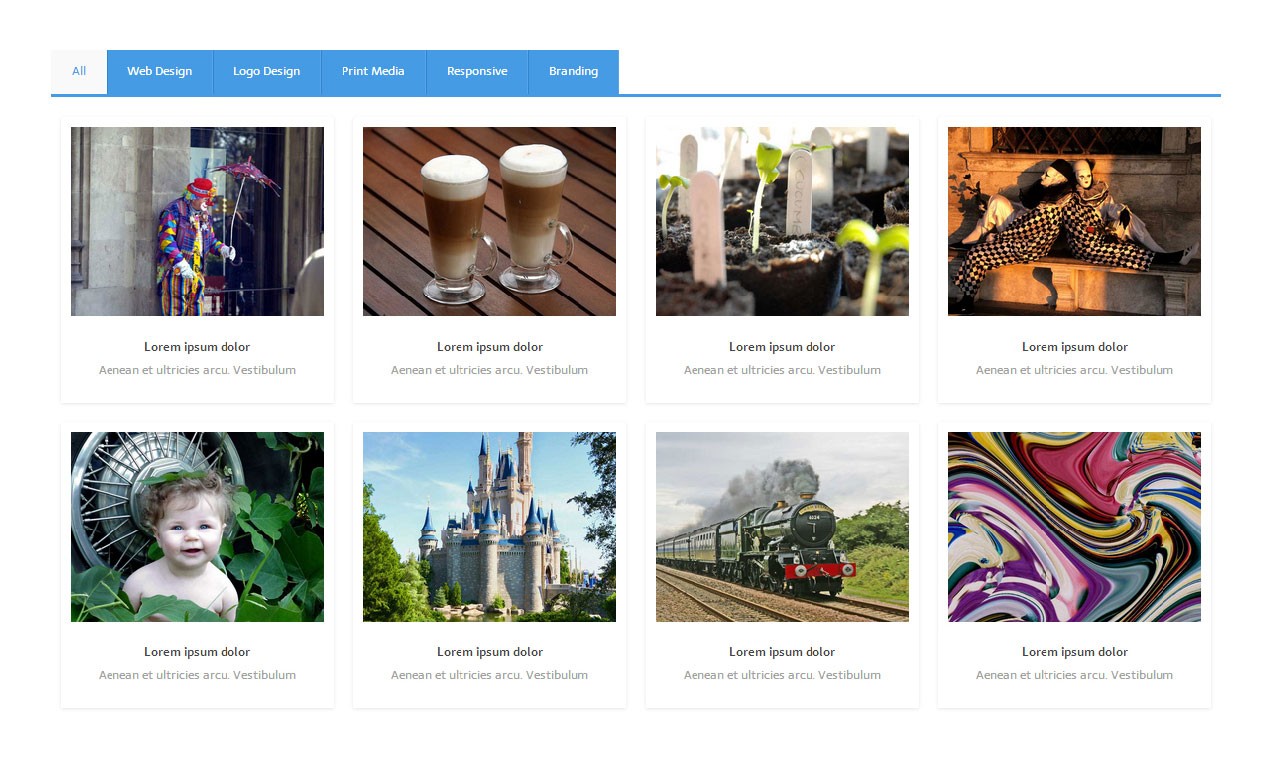Viewport: 1272px width, 768px height.
Task: Select the All filter tab
Action: (79, 71)
